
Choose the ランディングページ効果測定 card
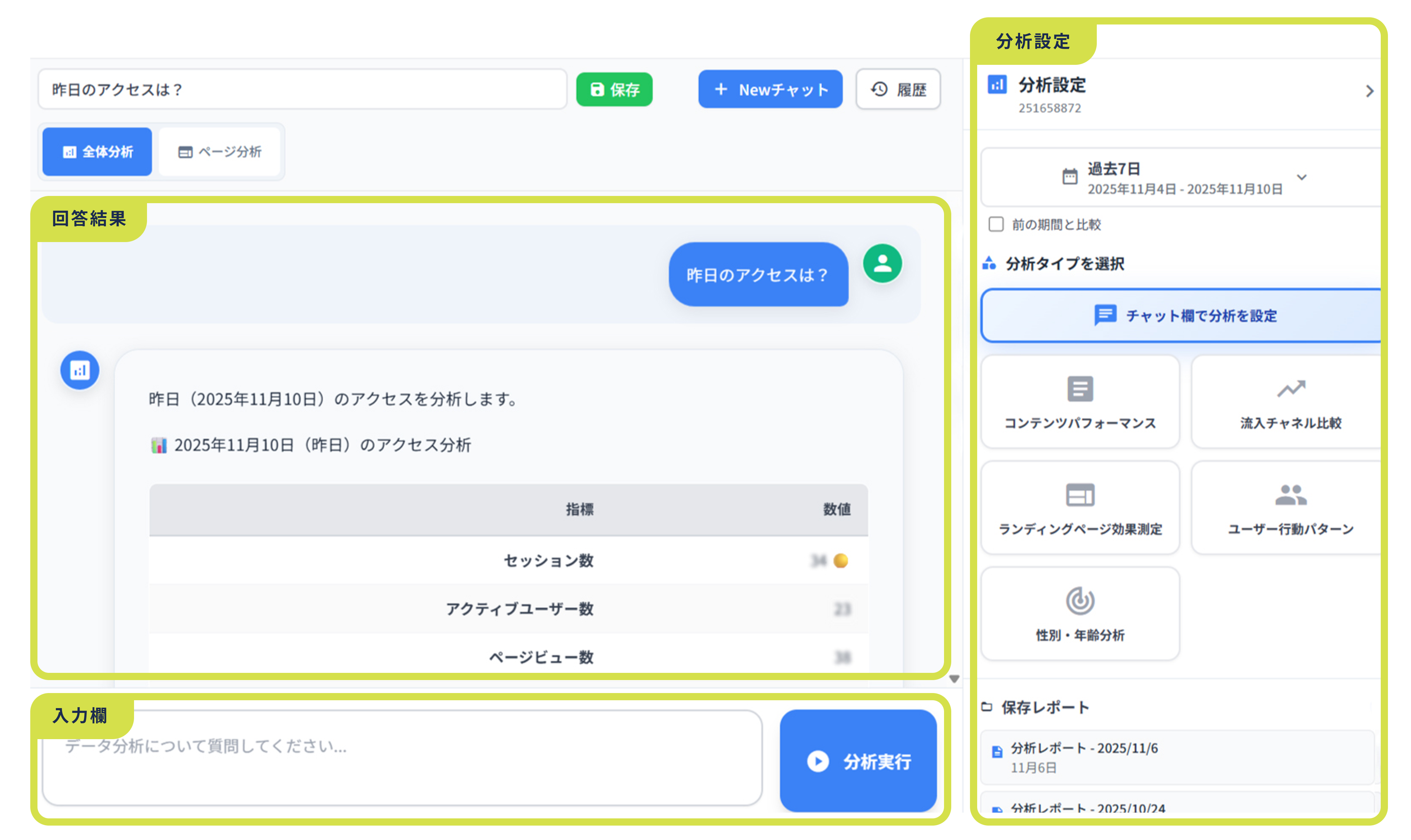tap(1080, 508)
